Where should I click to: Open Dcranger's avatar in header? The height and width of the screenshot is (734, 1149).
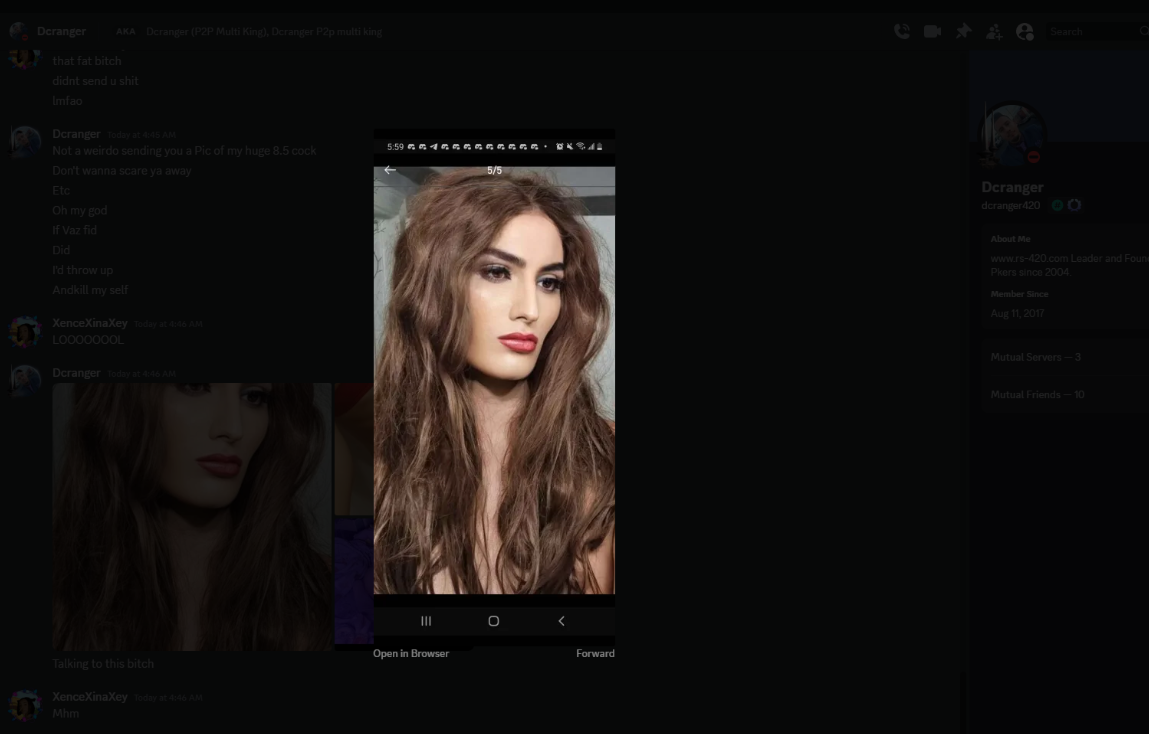click(19, 31)
